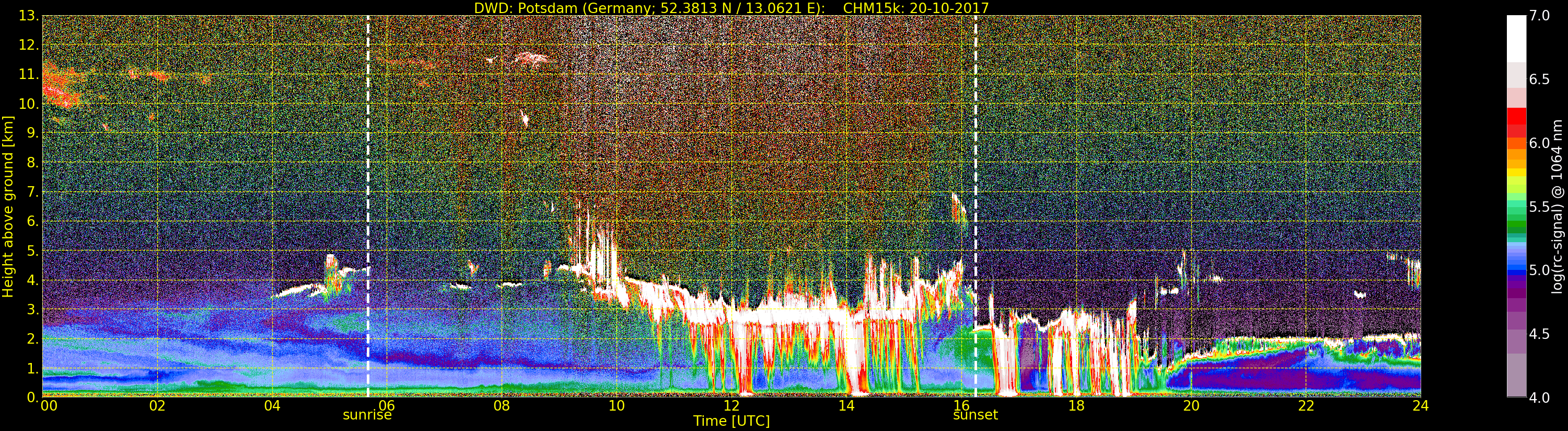Click the '5.5' colorbar tick value
The width and height of the screenshot is (1568, 431).
pyautogui.click(x=1539, y=207)
